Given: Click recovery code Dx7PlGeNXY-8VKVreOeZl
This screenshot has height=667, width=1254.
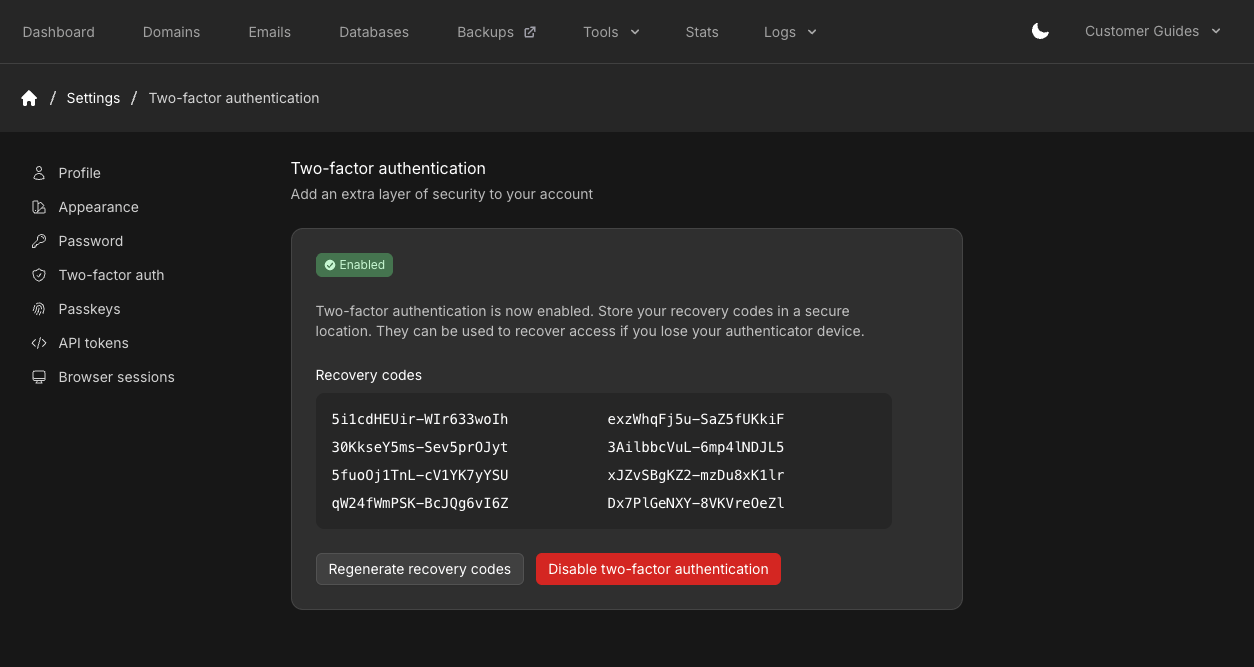Looking at the screenshot, I should click(696, 503).
